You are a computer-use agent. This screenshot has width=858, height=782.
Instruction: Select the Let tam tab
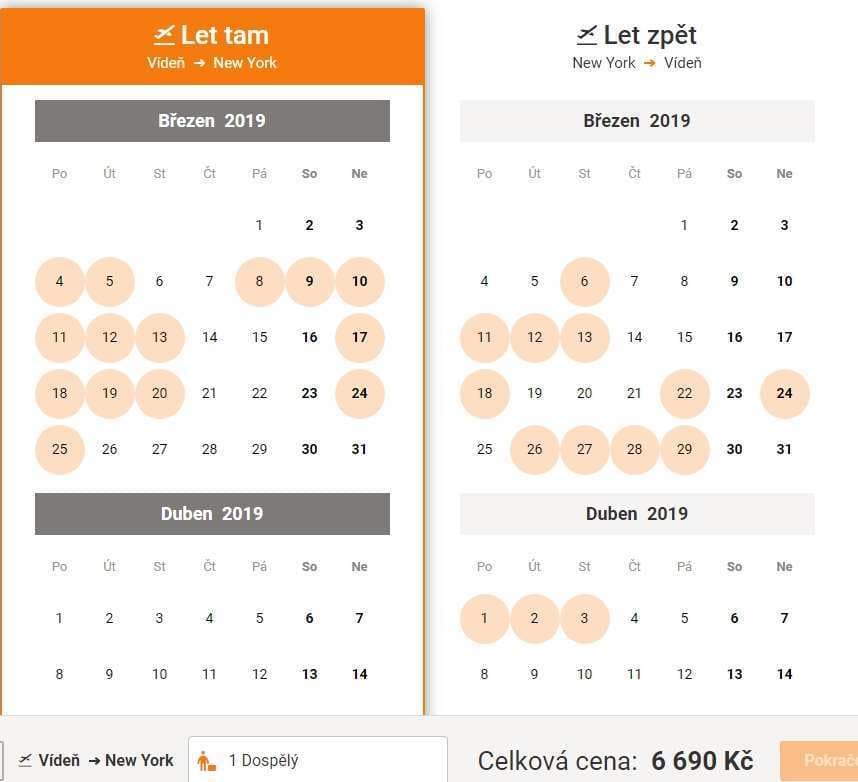(212, 47)
